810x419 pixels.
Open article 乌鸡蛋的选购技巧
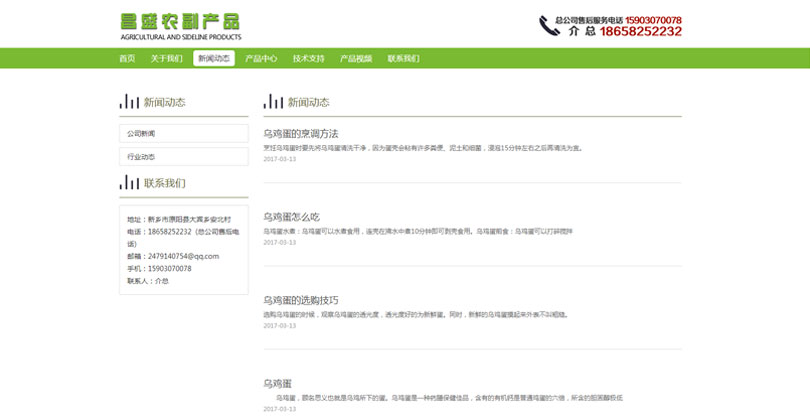click(300, 300)
